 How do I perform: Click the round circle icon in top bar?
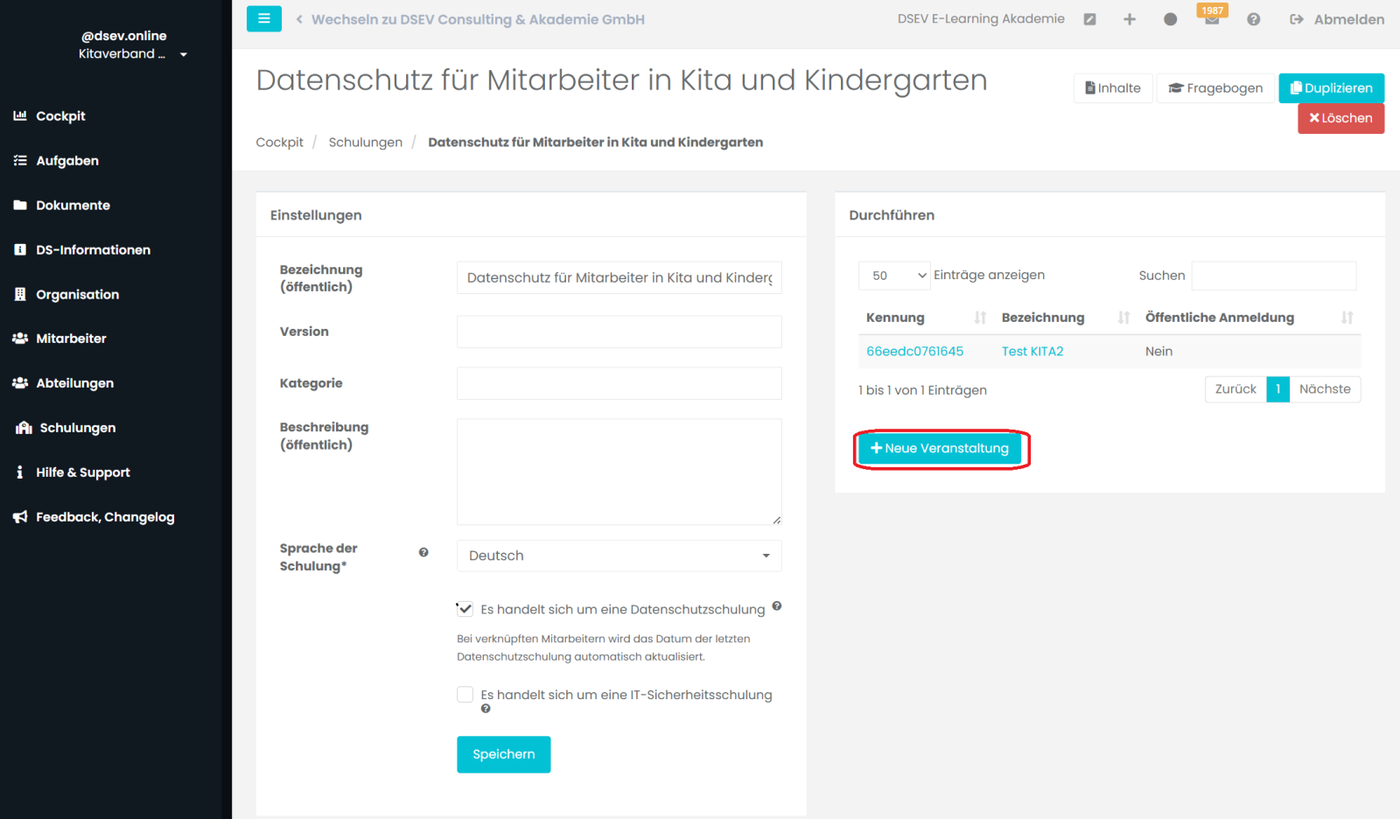pos(1170,20)
